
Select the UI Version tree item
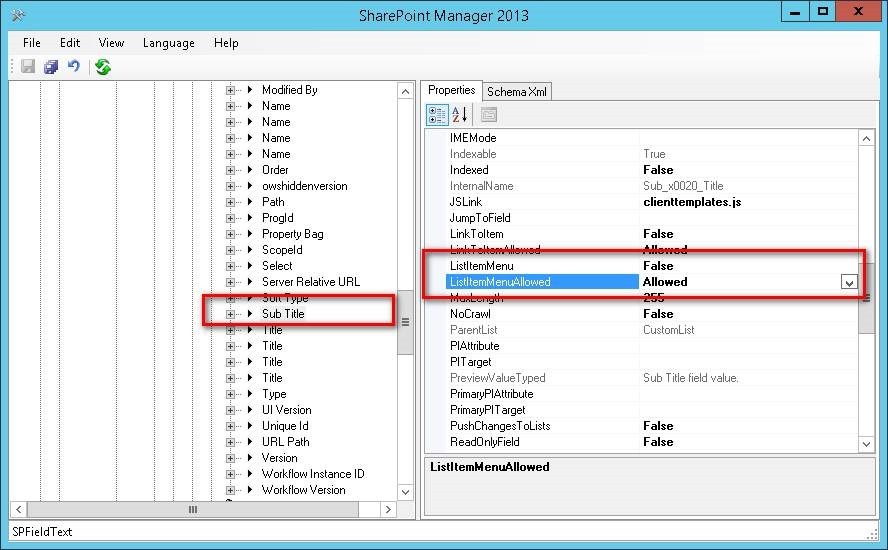[287, 410]
